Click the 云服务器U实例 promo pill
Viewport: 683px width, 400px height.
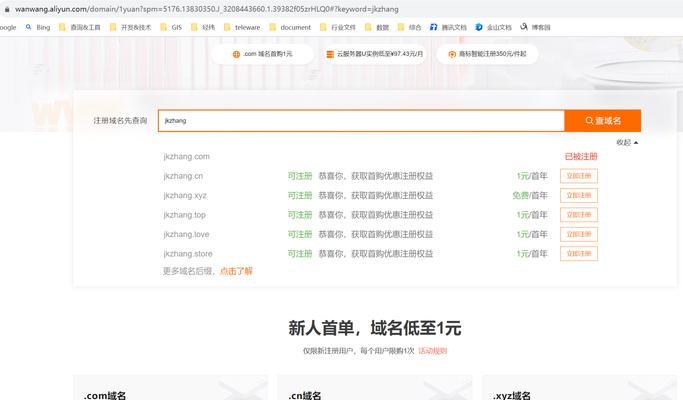pos(375,54)
